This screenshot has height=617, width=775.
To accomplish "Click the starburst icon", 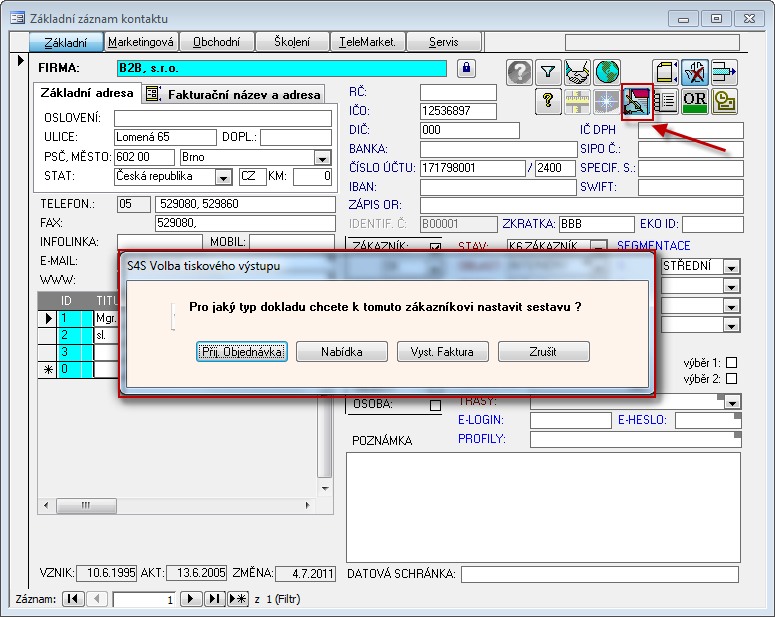I will [x=606, y=101].
